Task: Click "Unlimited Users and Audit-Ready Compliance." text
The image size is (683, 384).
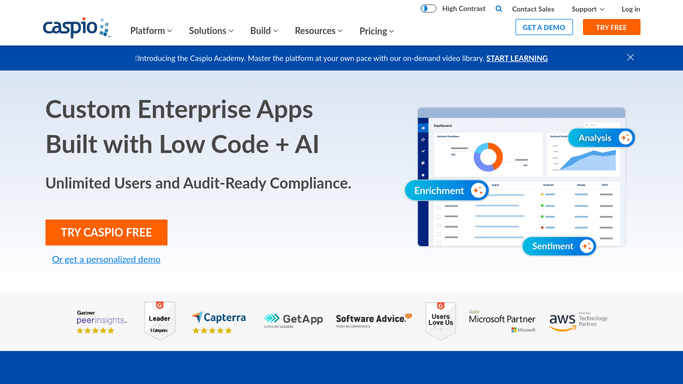Action: [198, 183]
